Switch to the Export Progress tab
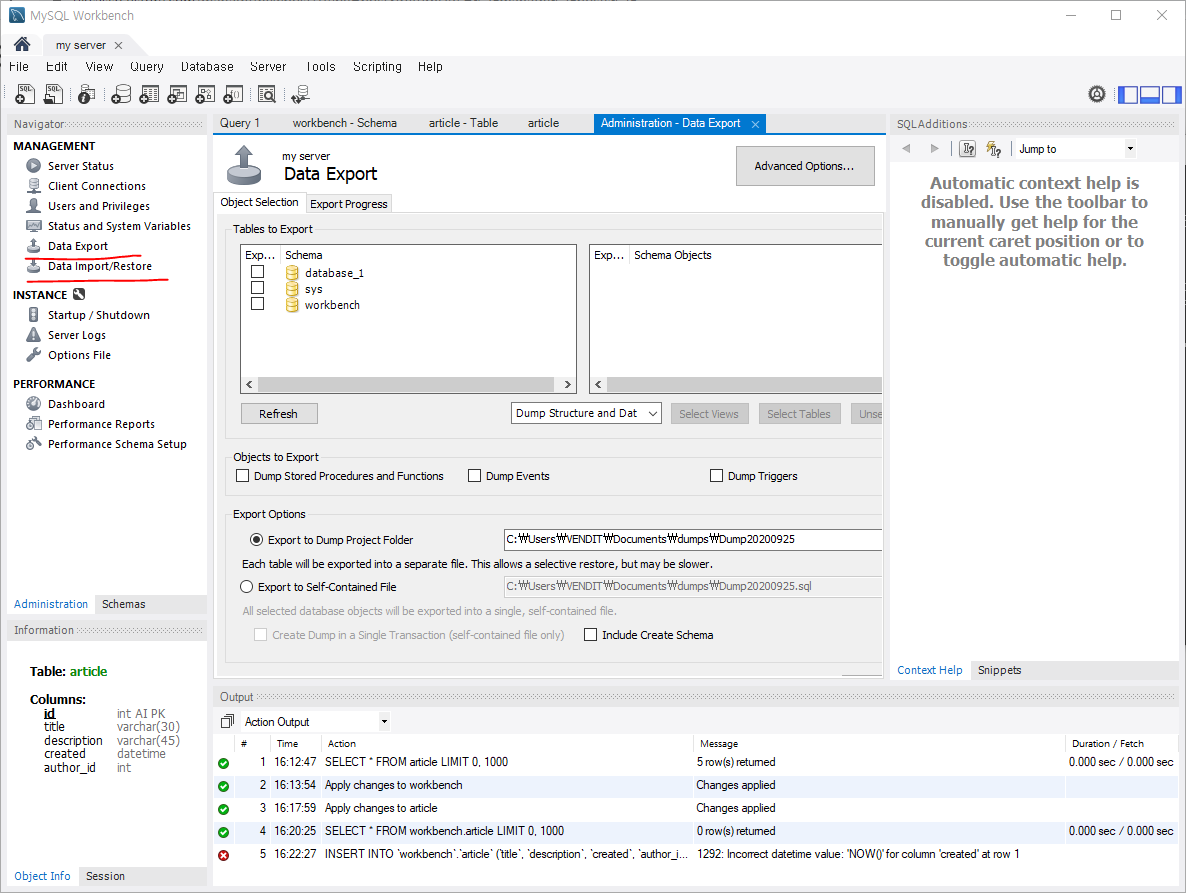 coord(349,203)
